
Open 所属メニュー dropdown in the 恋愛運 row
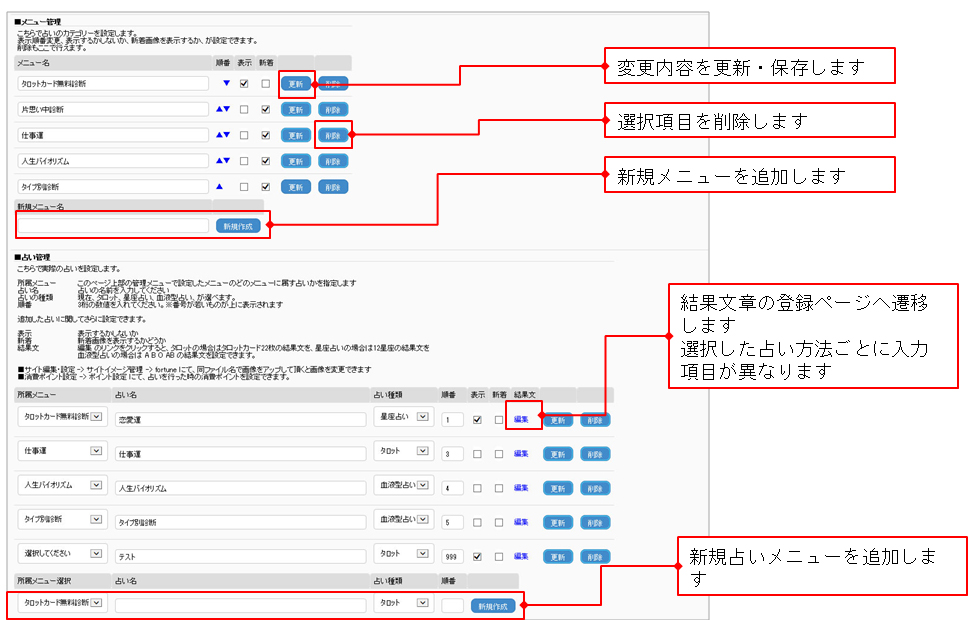coord(96,417)
